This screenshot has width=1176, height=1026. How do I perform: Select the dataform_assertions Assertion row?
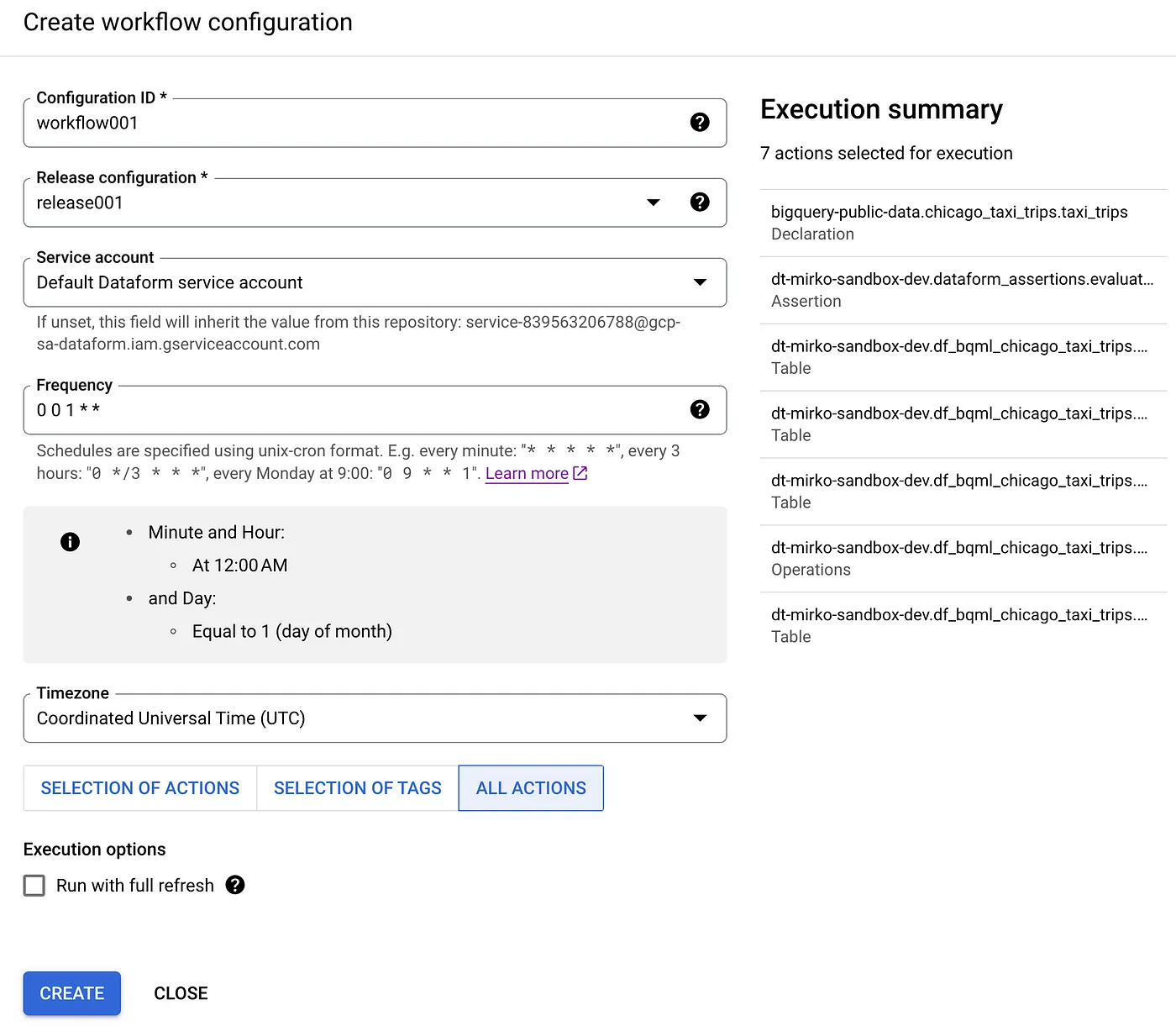[962, 289]
